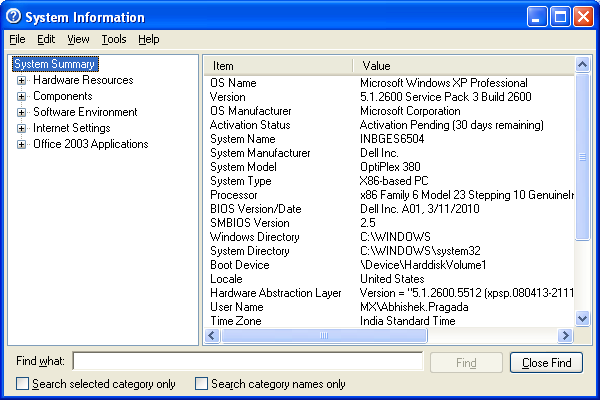Select the User Name row
Image resolution: width=600 pixels, height=400 pixels.
(390, 307)
